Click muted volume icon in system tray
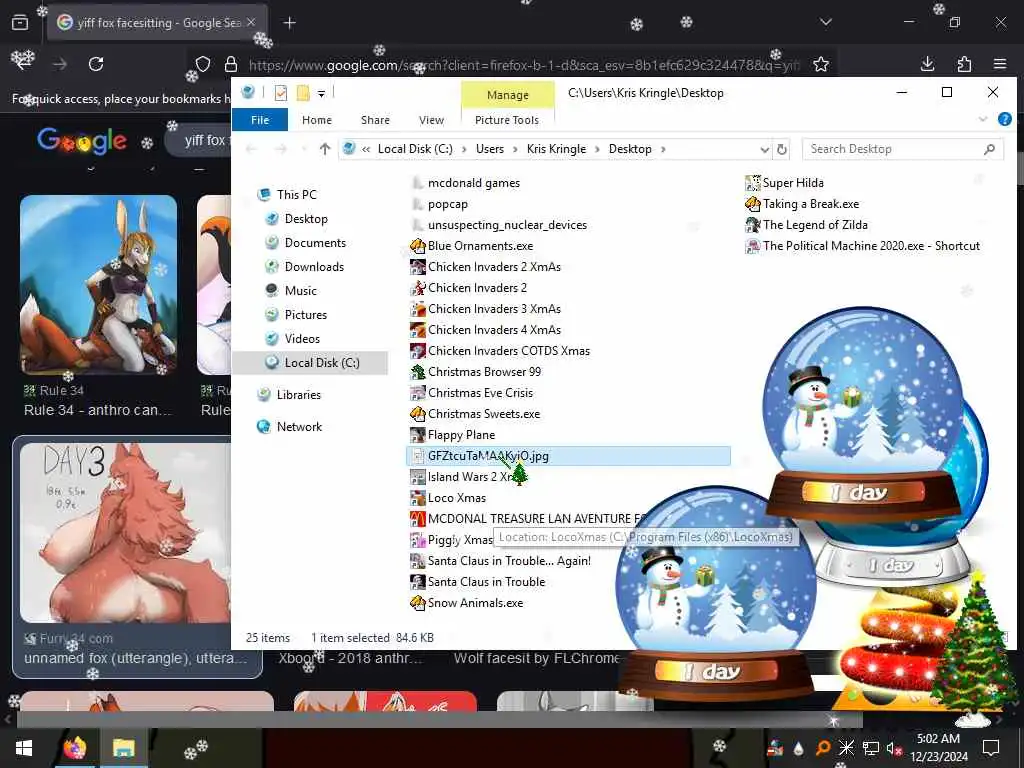 pos(894,748)
